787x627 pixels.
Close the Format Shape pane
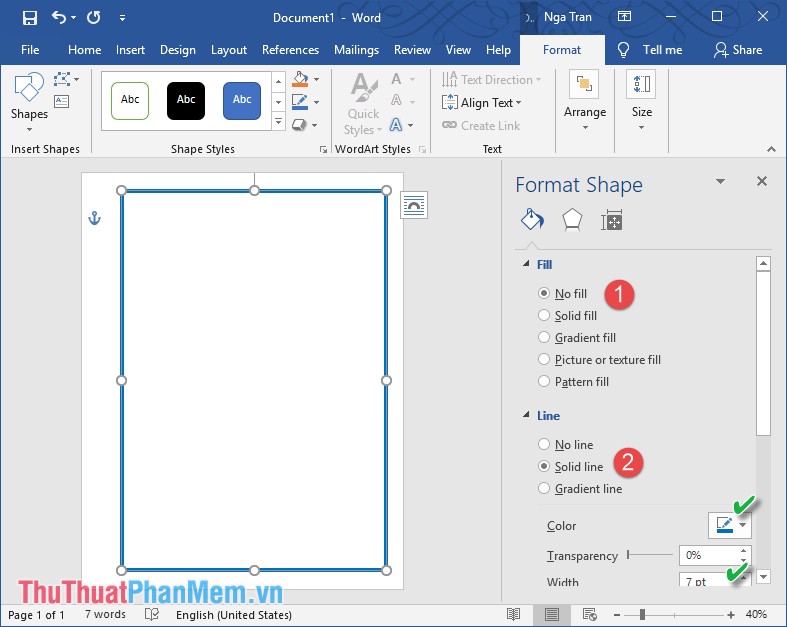(x=761, y=181)
